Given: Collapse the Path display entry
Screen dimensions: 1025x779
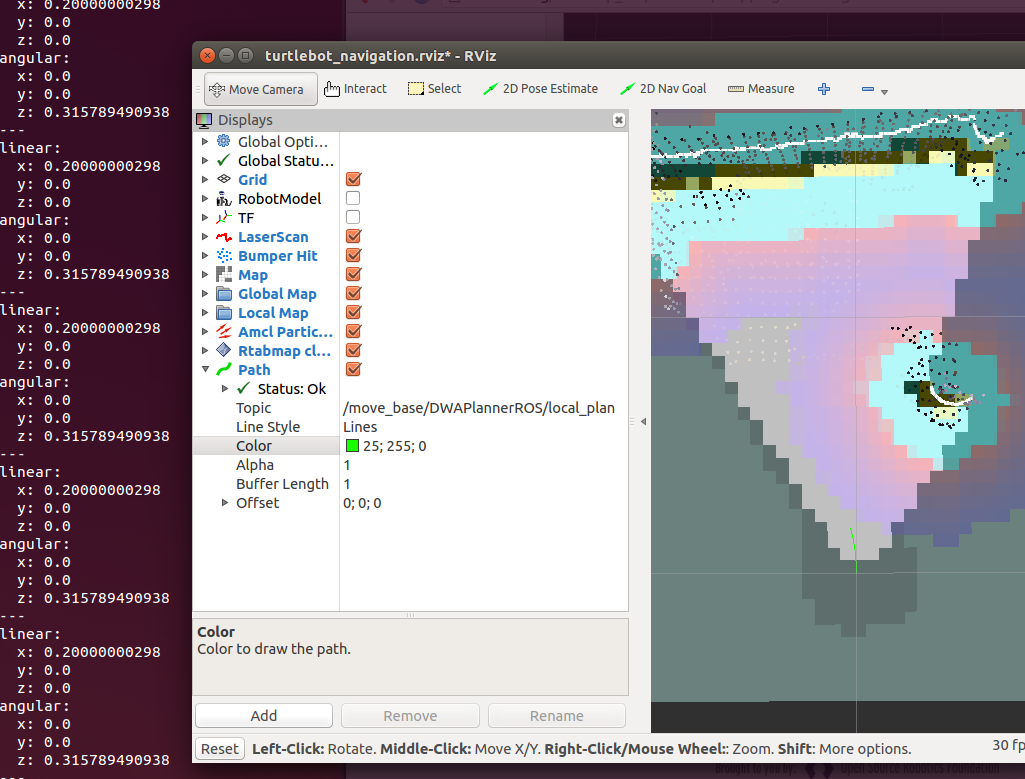Looking at the screenshot, I should (205, 370).
